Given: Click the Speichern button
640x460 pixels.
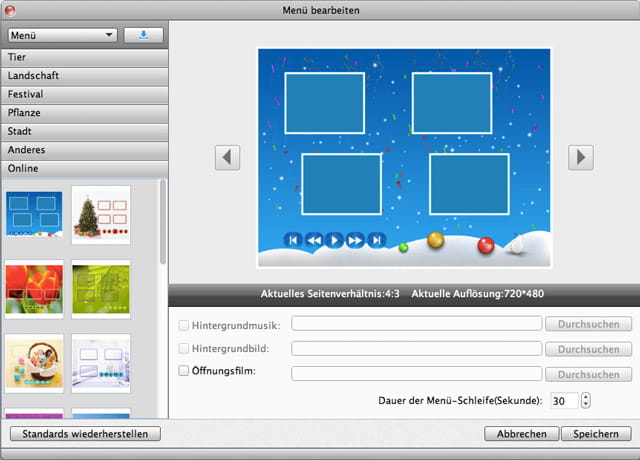Looking at the screenshot, I should point(596,433).
